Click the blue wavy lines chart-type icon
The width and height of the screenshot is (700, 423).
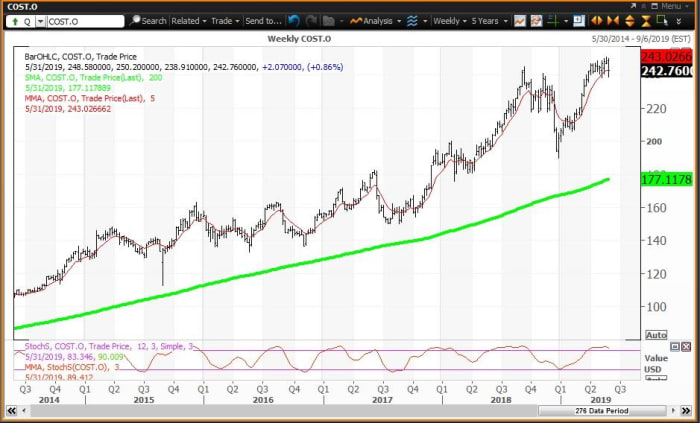[x=412, y=21]
